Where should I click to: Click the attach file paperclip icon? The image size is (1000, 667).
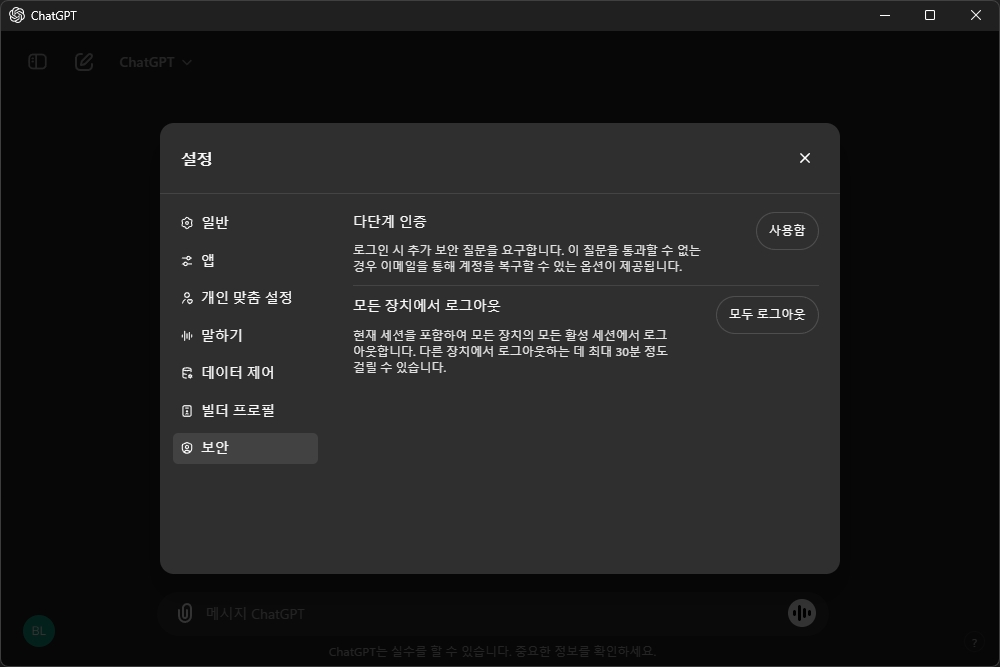185,613
